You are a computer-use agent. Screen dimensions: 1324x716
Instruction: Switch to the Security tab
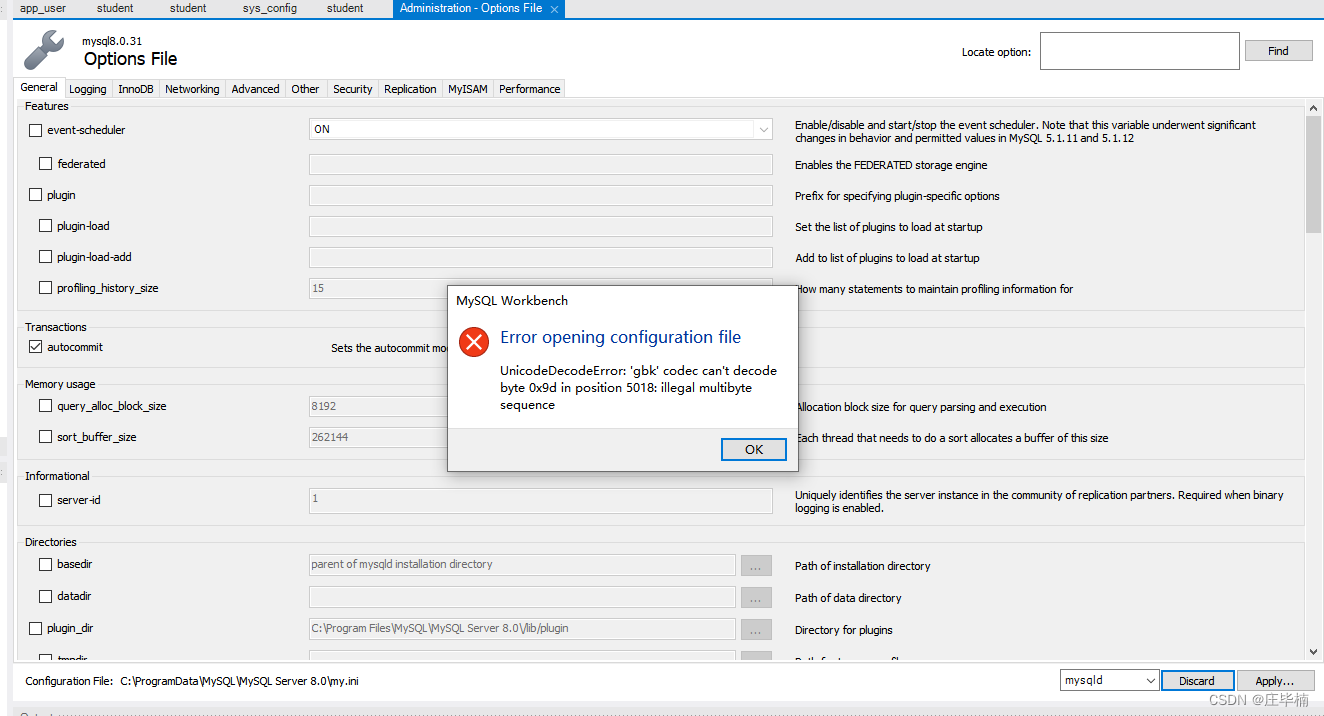[x=353, y=89]
